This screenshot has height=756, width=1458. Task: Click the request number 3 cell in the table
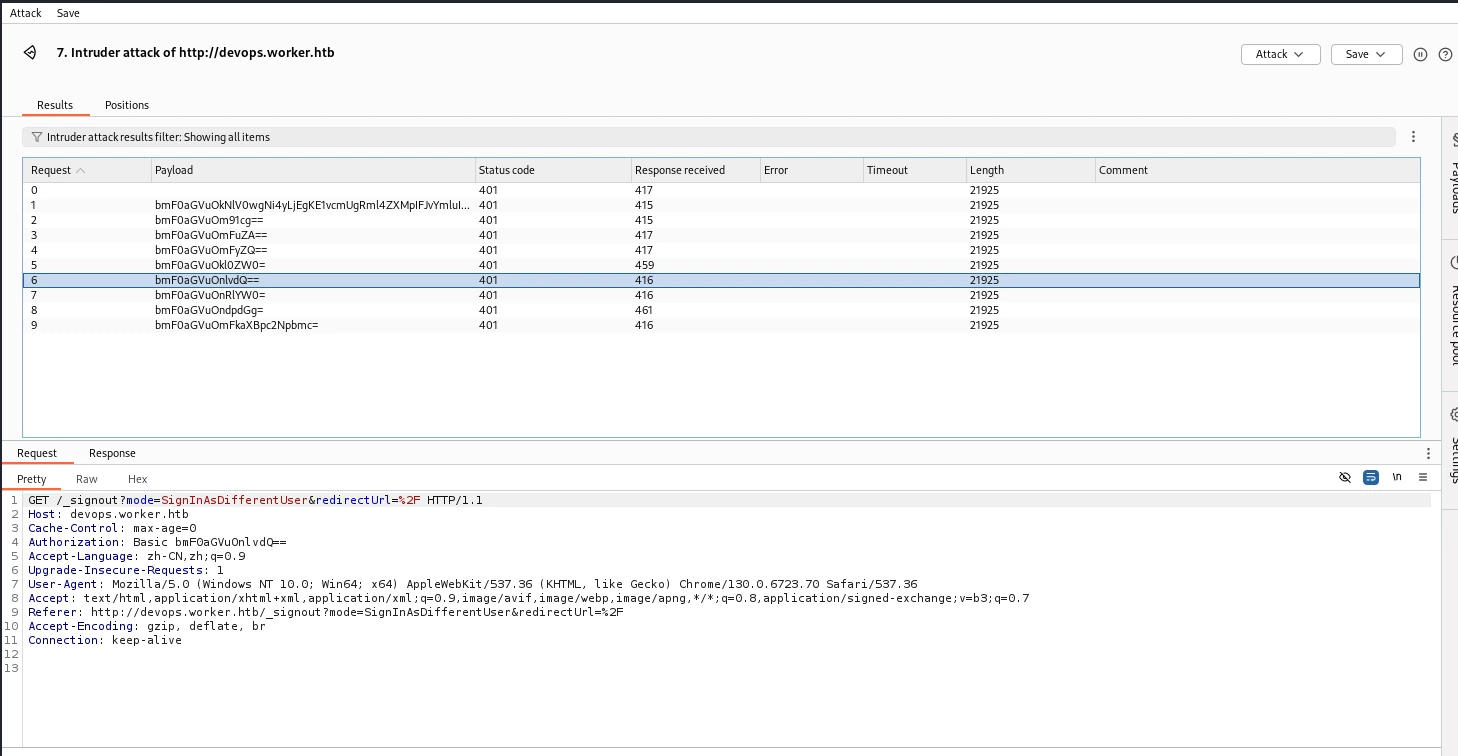coord(34,235)
